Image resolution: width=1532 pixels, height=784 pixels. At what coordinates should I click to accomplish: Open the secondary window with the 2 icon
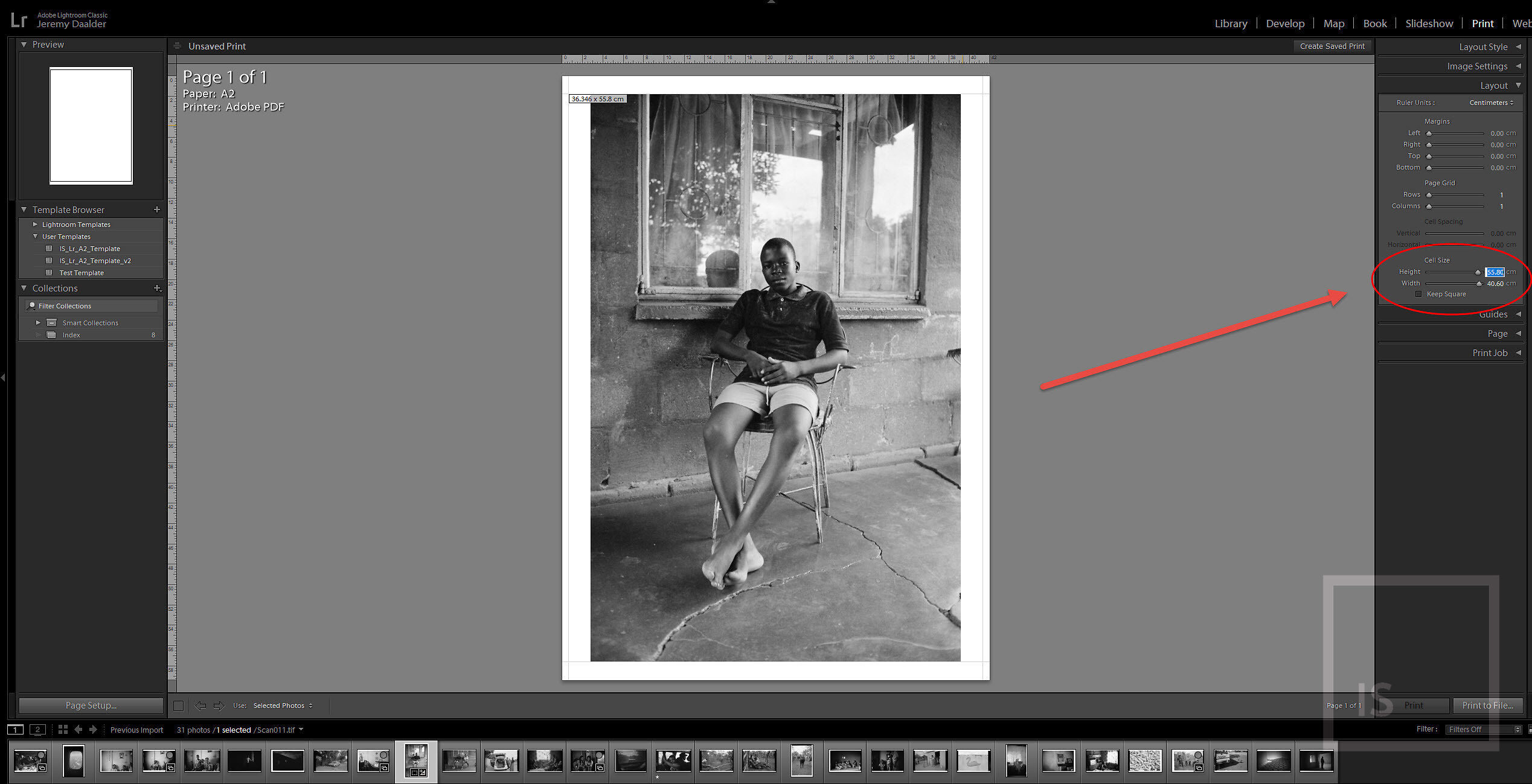[x=38, y=729]
